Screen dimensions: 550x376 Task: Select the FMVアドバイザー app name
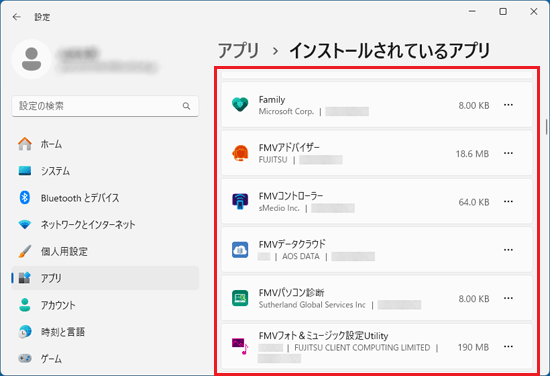tap(289, 148)
